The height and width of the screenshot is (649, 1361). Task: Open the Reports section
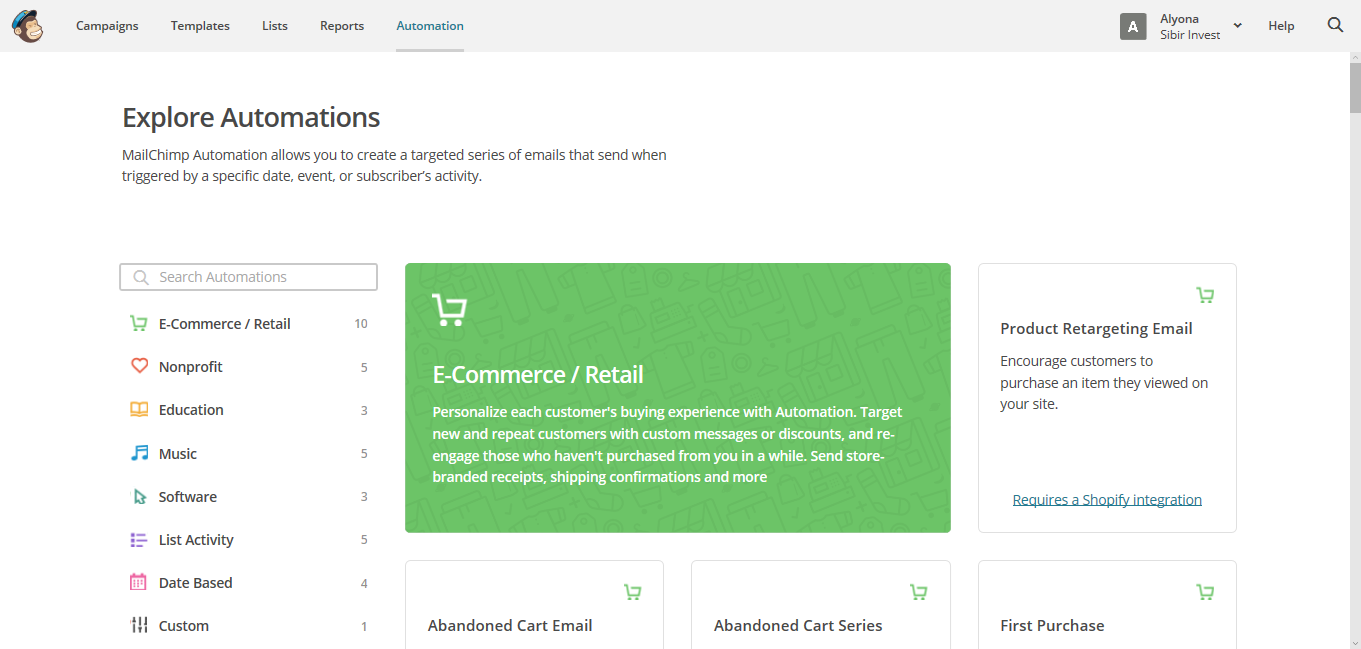coord(342,26)
